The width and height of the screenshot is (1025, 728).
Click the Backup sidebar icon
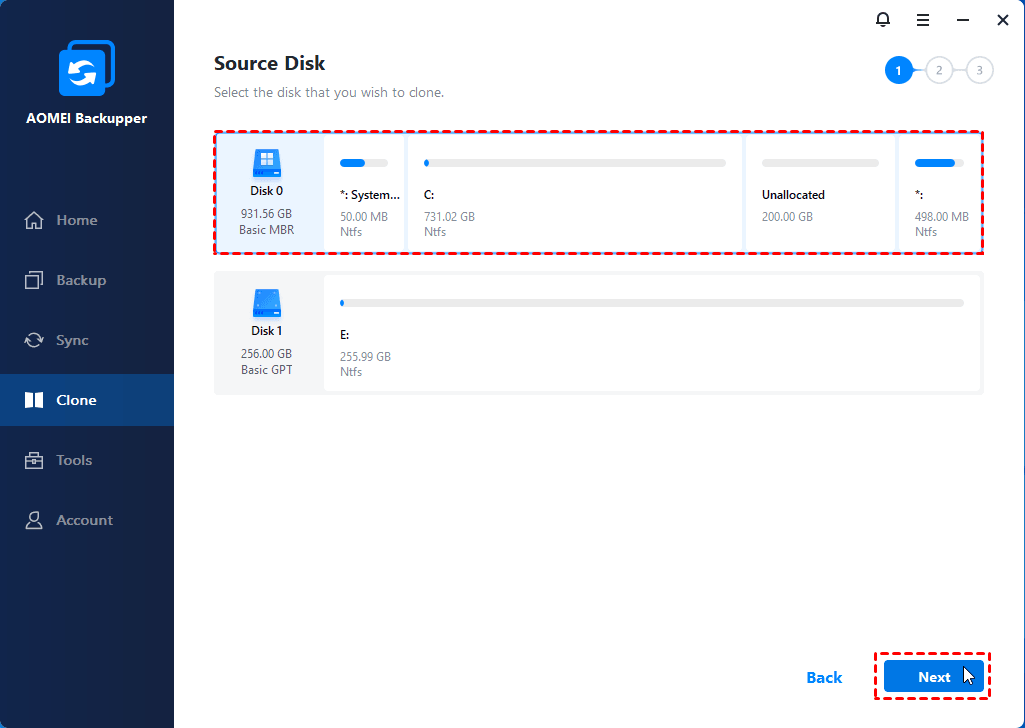[x=35, y=280]
